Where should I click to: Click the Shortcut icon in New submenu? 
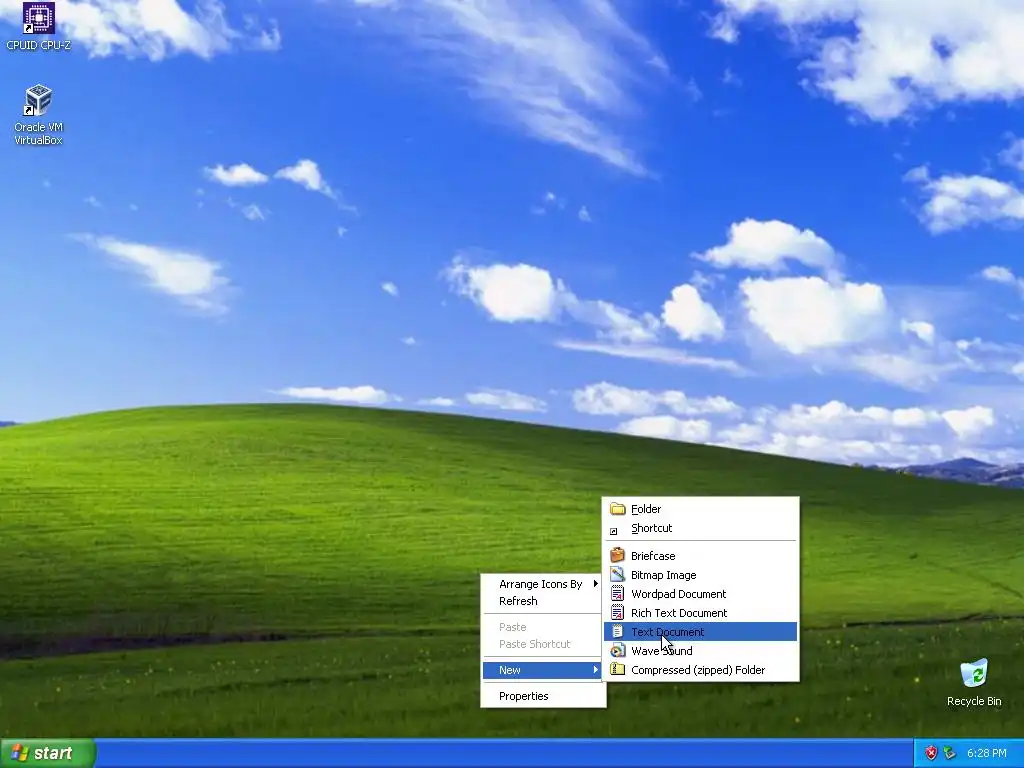[614, 531]
